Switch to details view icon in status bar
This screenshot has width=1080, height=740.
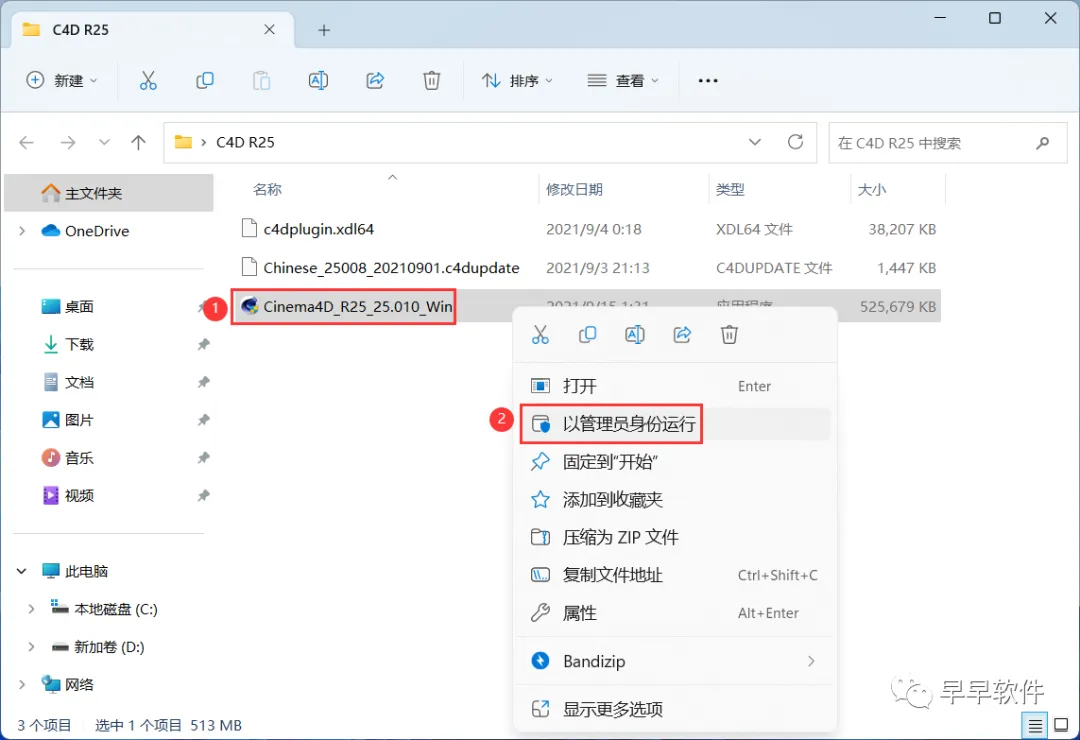(x=1035, y=726)
